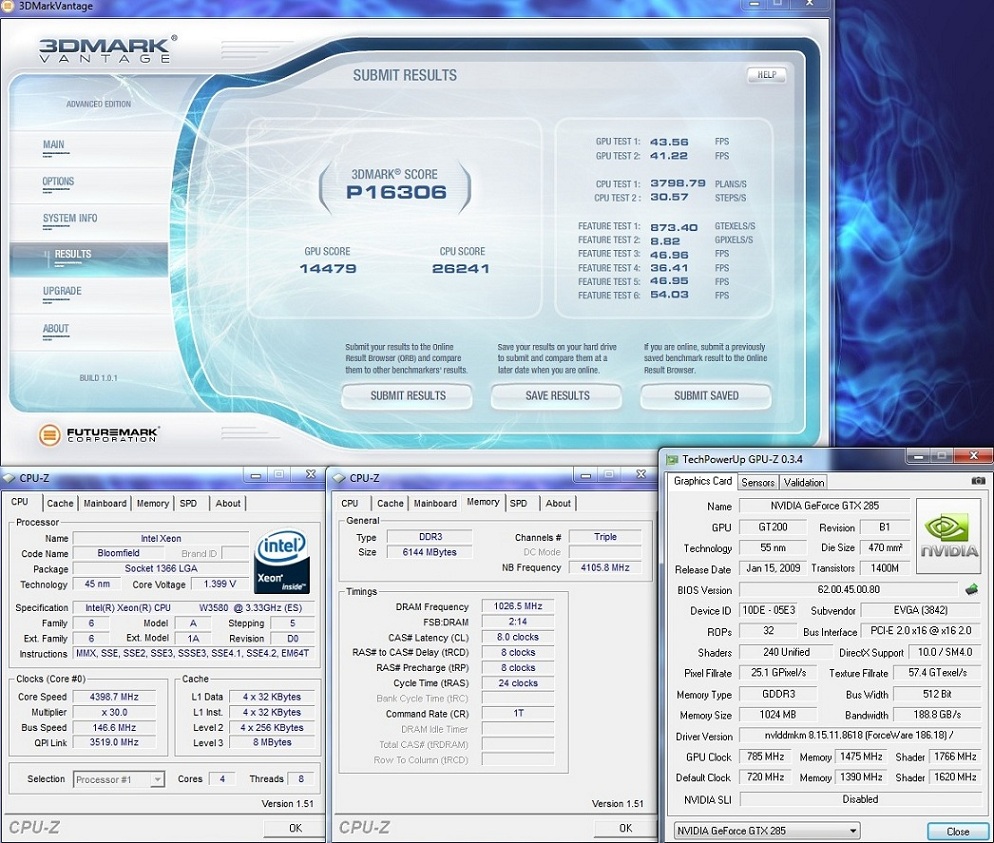Click the SUBMIT RESULTS button
Image resolution: width=994 pixels, height=843 pixels.
click(x=408, y=396)
